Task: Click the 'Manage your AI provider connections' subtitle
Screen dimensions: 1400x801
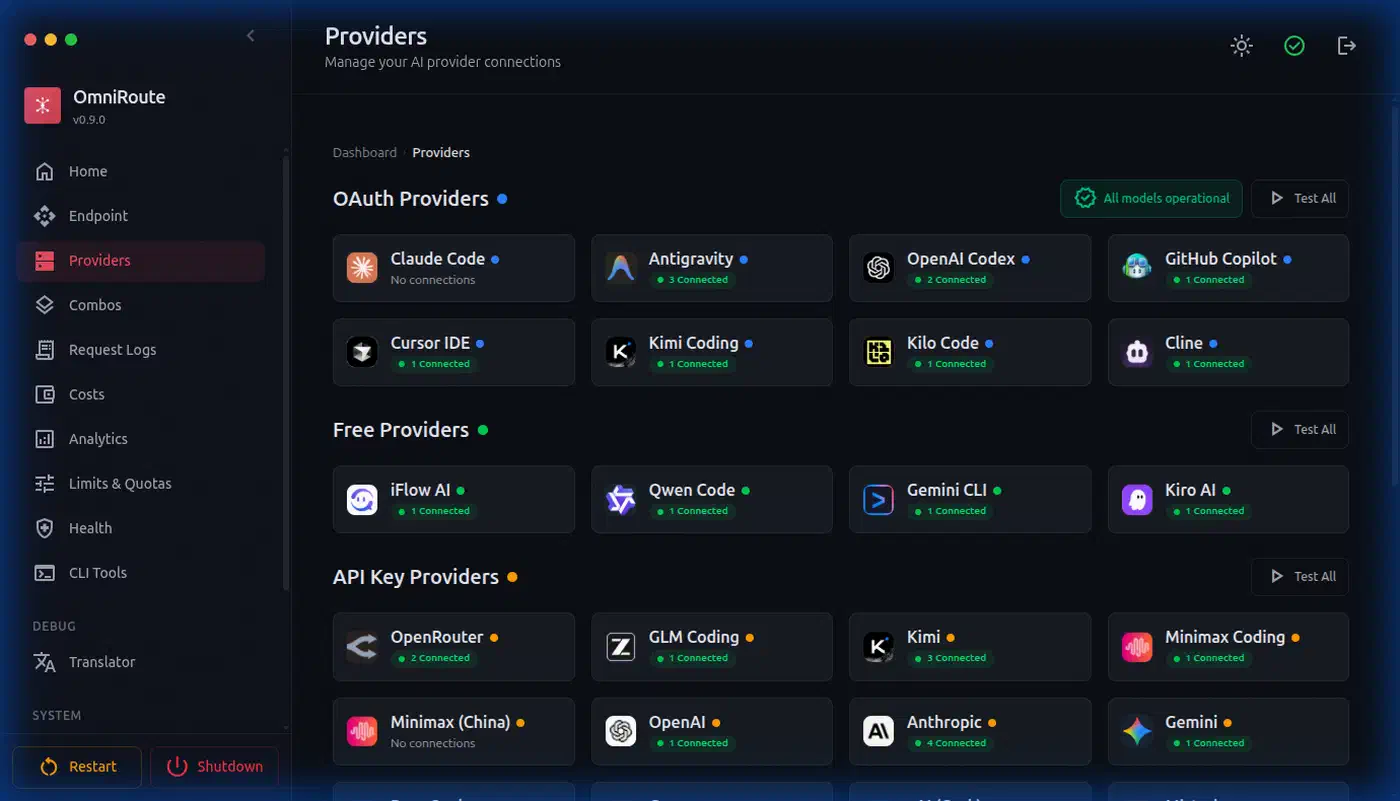Action: (443, 62)
